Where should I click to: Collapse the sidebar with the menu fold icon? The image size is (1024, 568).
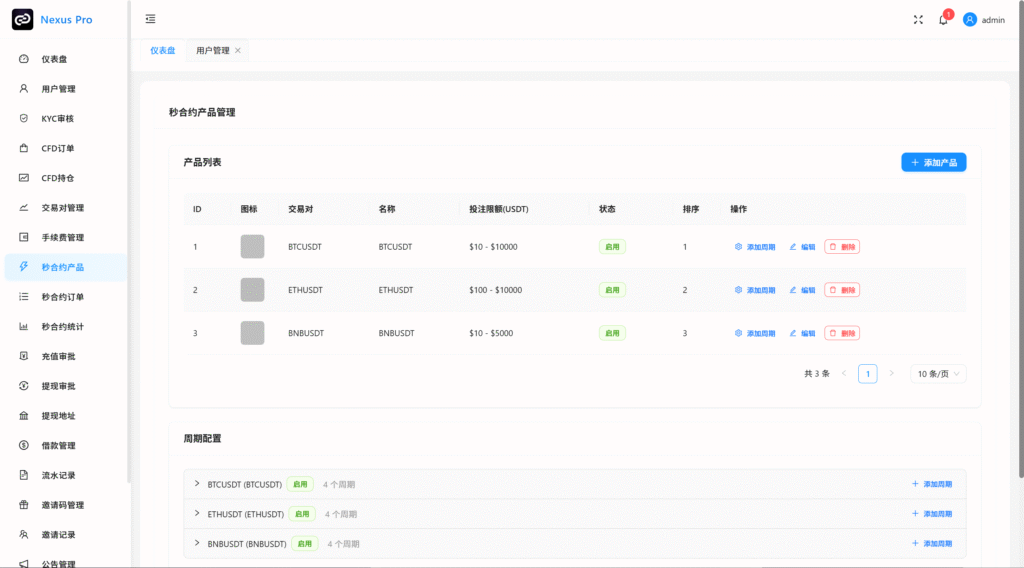150,19
